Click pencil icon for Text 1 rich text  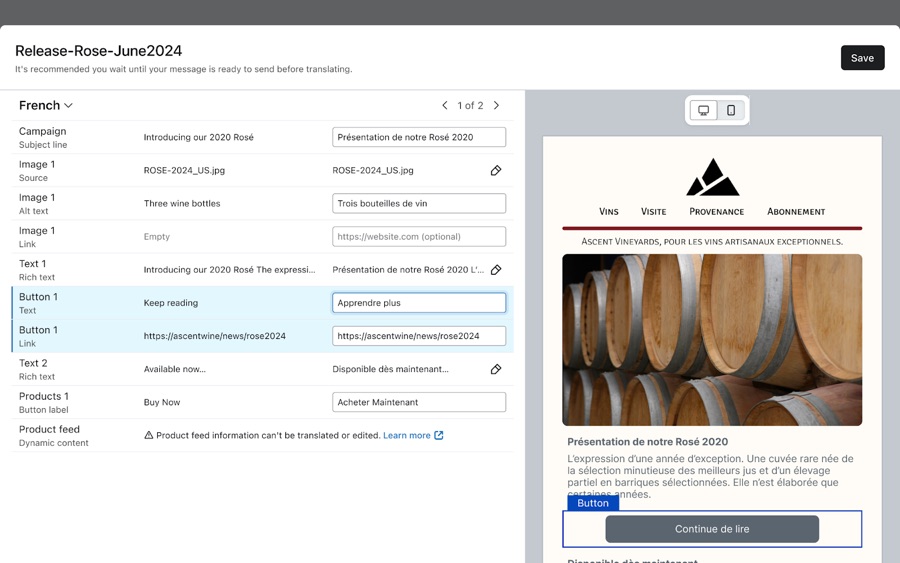coord(496,270)
